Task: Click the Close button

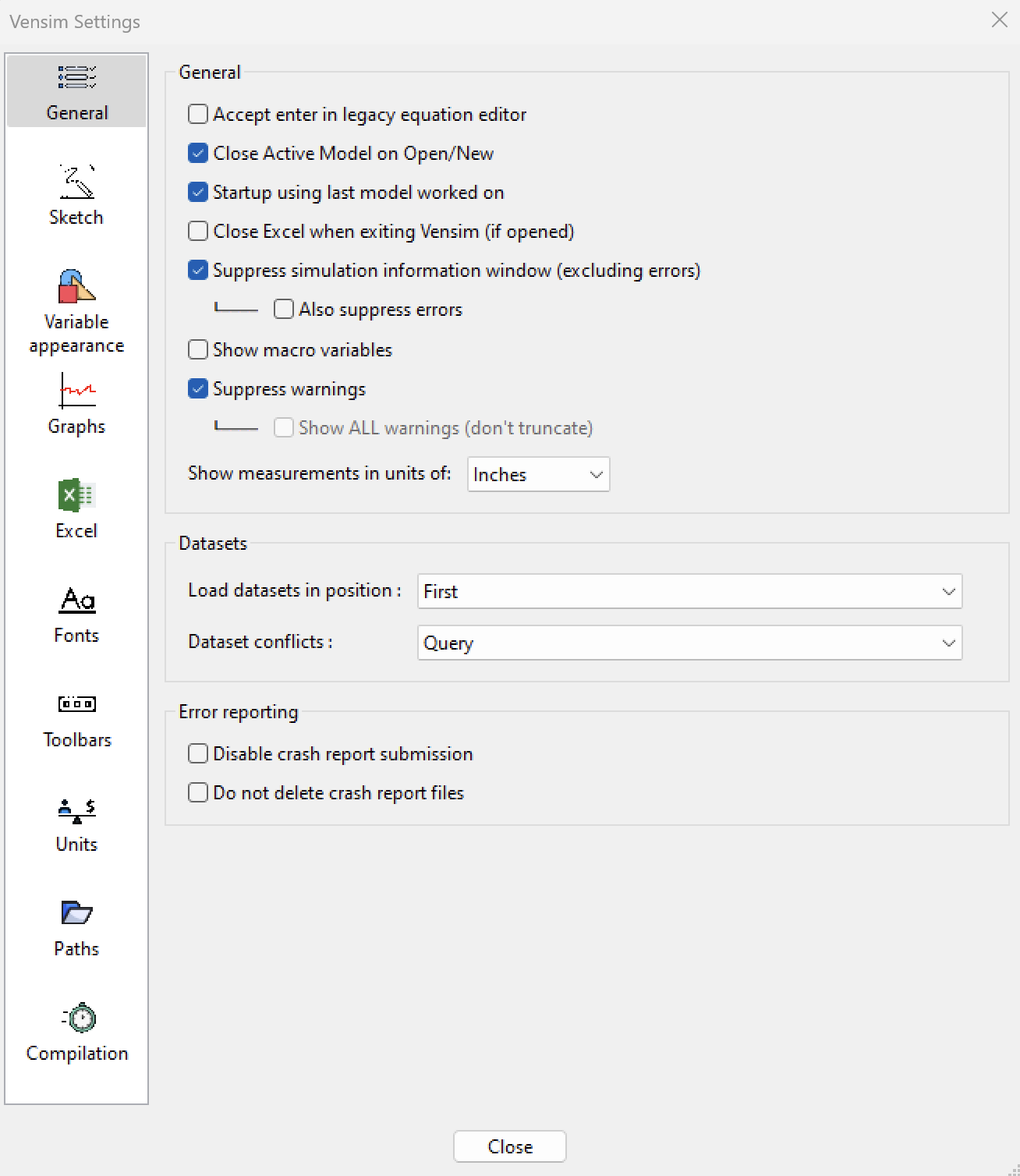Action: [510, 1146]
